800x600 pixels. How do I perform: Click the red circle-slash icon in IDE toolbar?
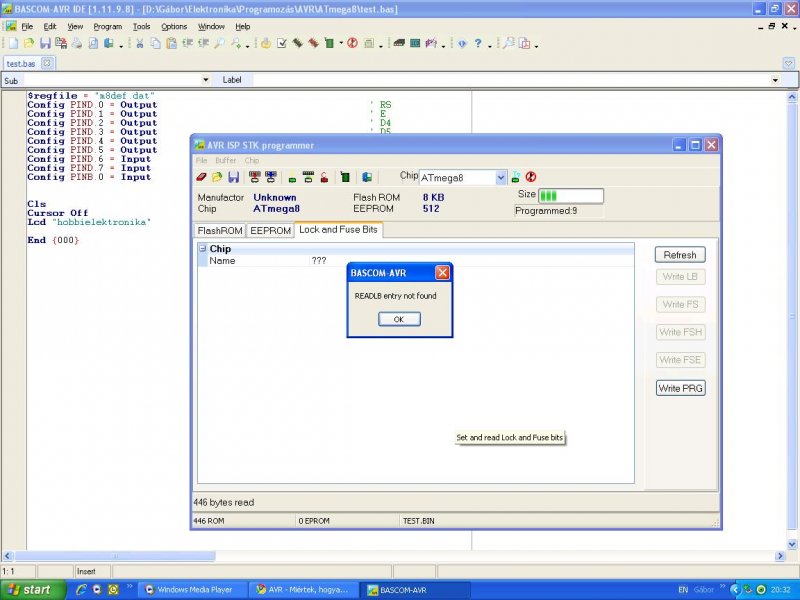coord(352,43)
